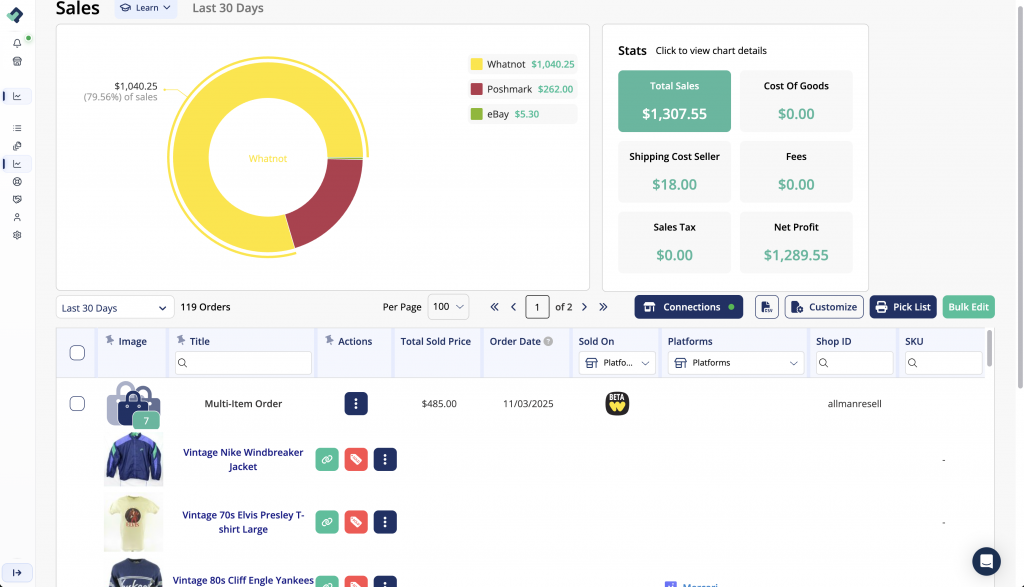This screenshot has width=1024, height=587.
Task: Open the three-dot actions menu for Multi-Item Order
Action: (356, 404)
